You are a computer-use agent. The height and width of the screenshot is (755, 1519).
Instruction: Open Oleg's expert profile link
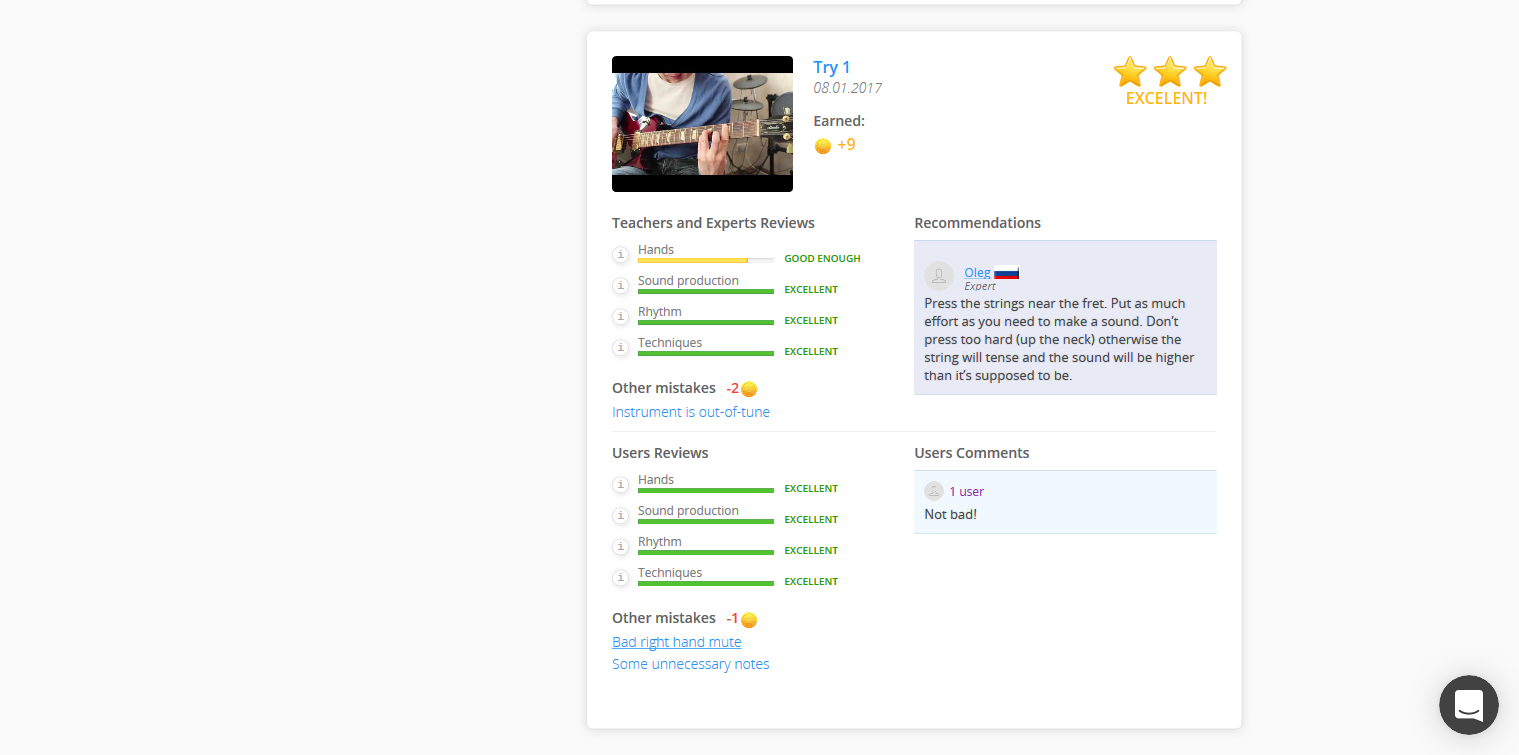click(x=977, y=272)
